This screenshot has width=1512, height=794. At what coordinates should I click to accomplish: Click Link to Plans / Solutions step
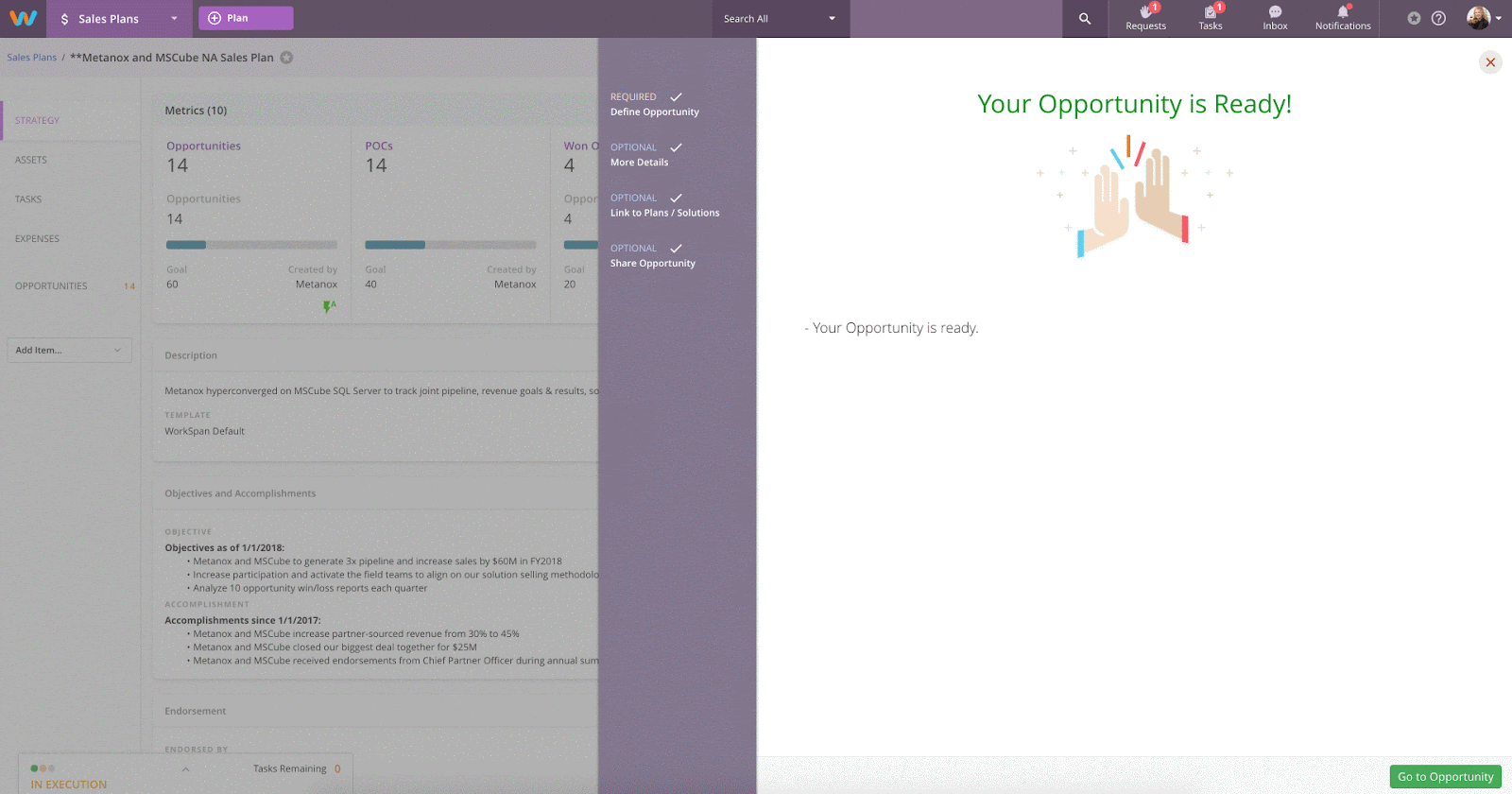pyautogui.click(x=664, y=213)
